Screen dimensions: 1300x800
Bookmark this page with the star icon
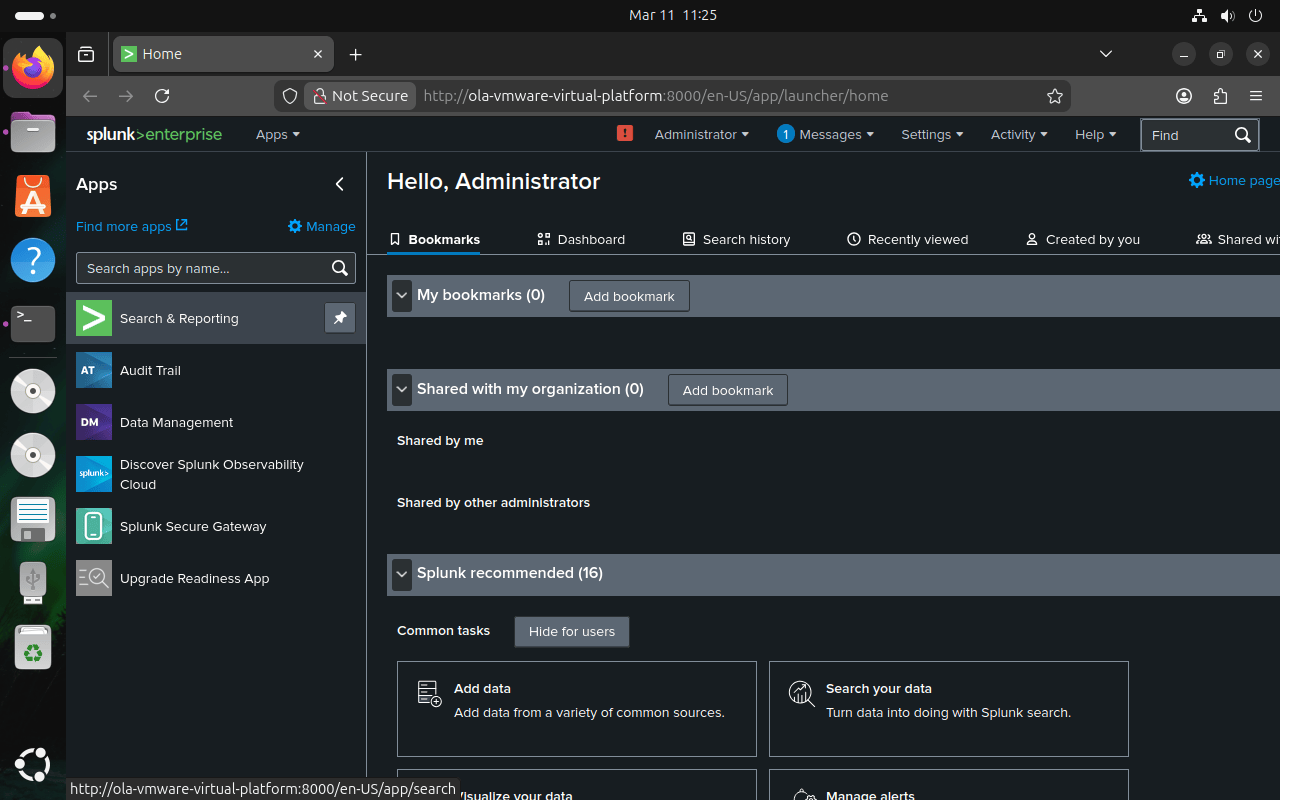1054,96
